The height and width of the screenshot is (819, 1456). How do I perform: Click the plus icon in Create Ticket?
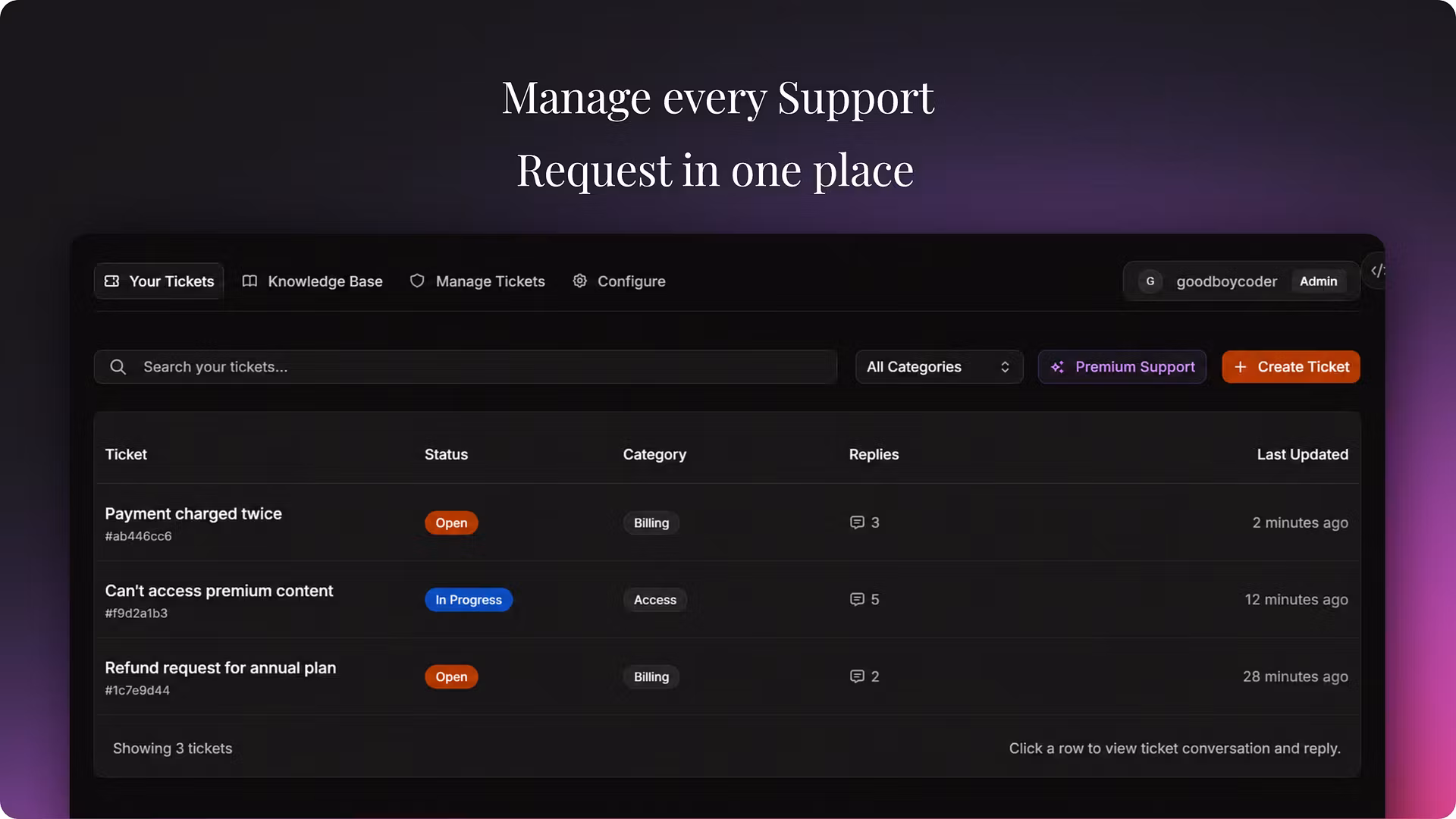point(1241,367)
